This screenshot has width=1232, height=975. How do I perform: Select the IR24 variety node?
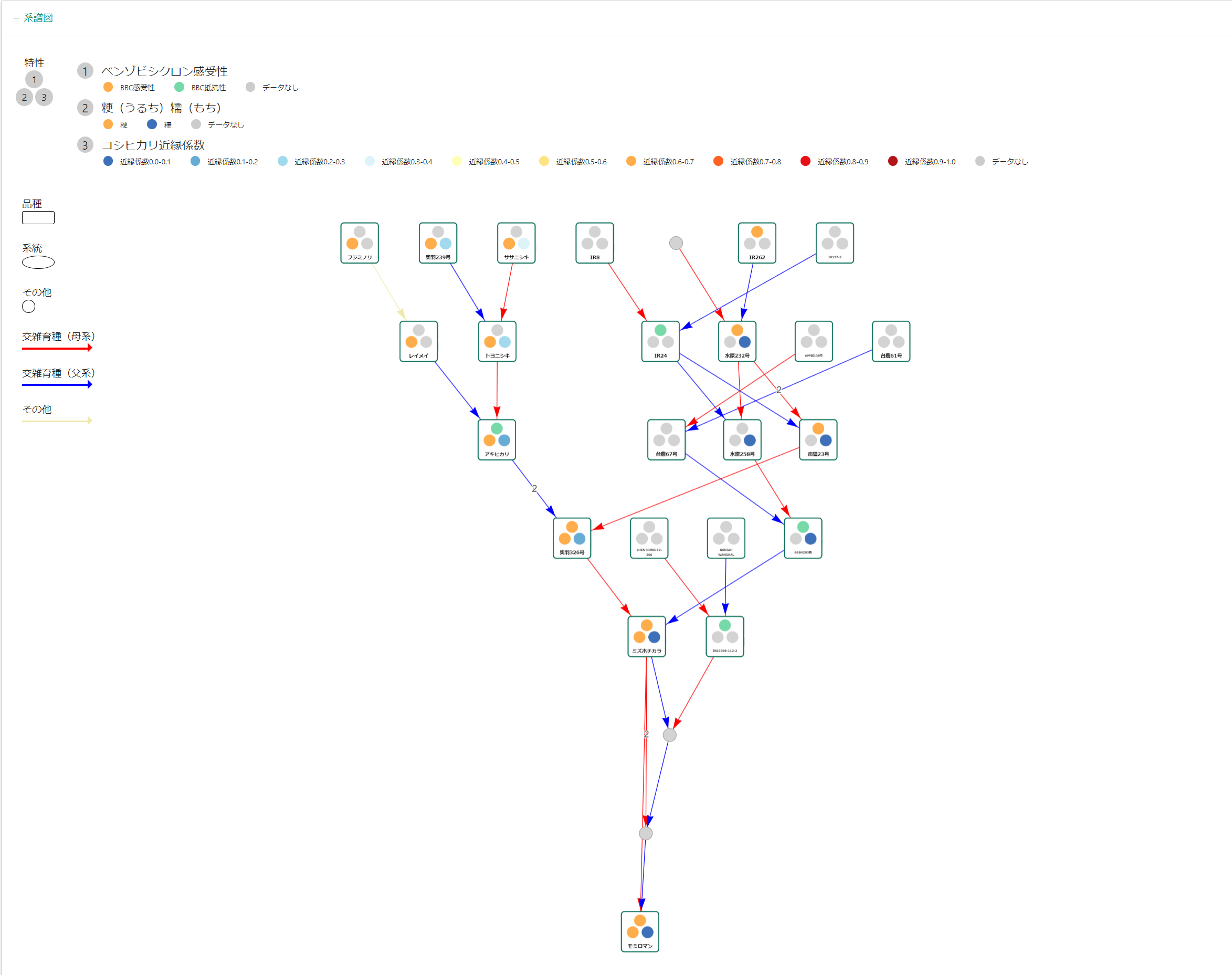[x=660, y=341]
